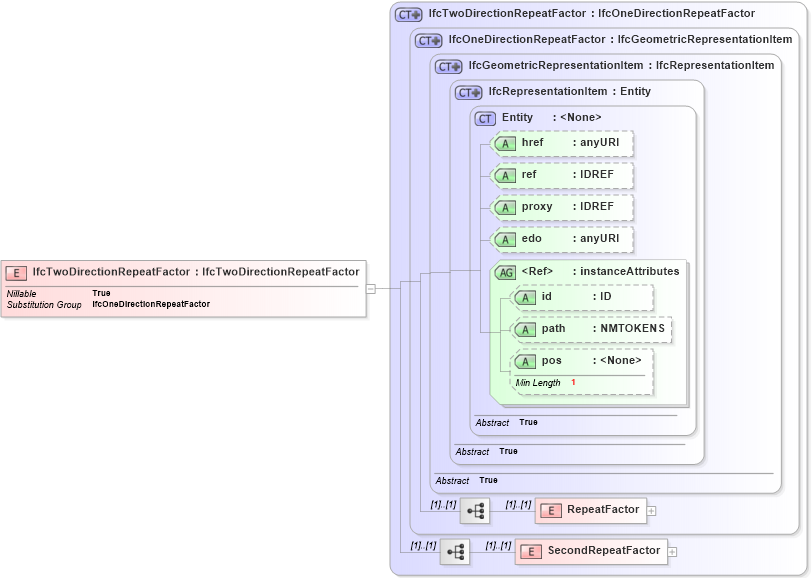Select the A icon of the proxy attribute
Screen dimensions: 812x578
[506, 207]
